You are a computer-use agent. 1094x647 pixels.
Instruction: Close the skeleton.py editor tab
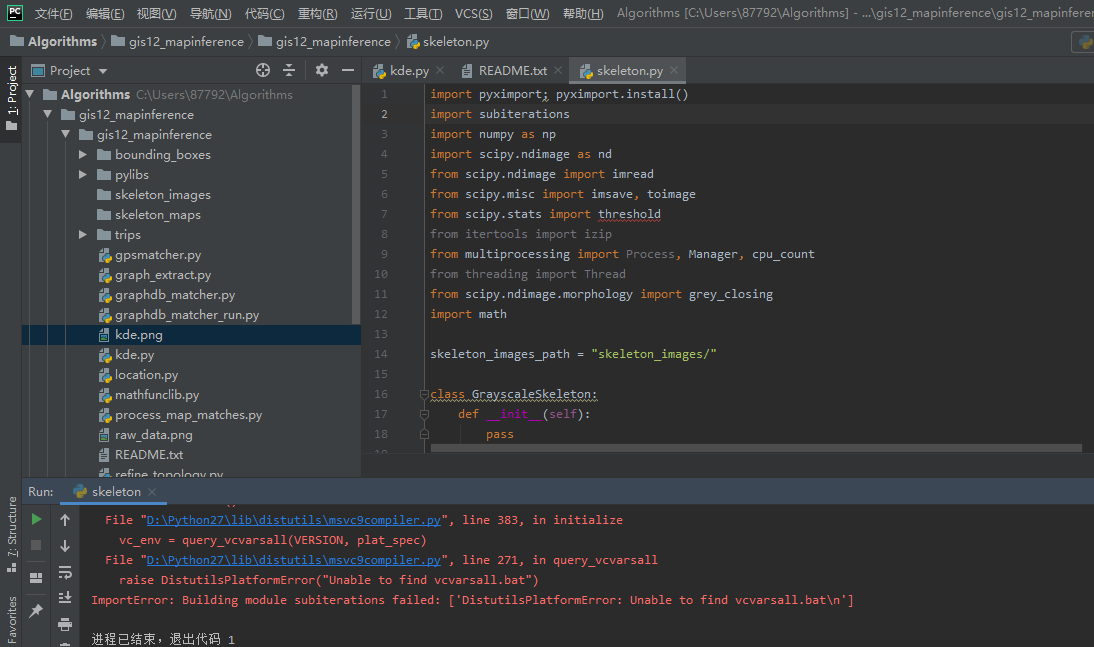point(674,70)
